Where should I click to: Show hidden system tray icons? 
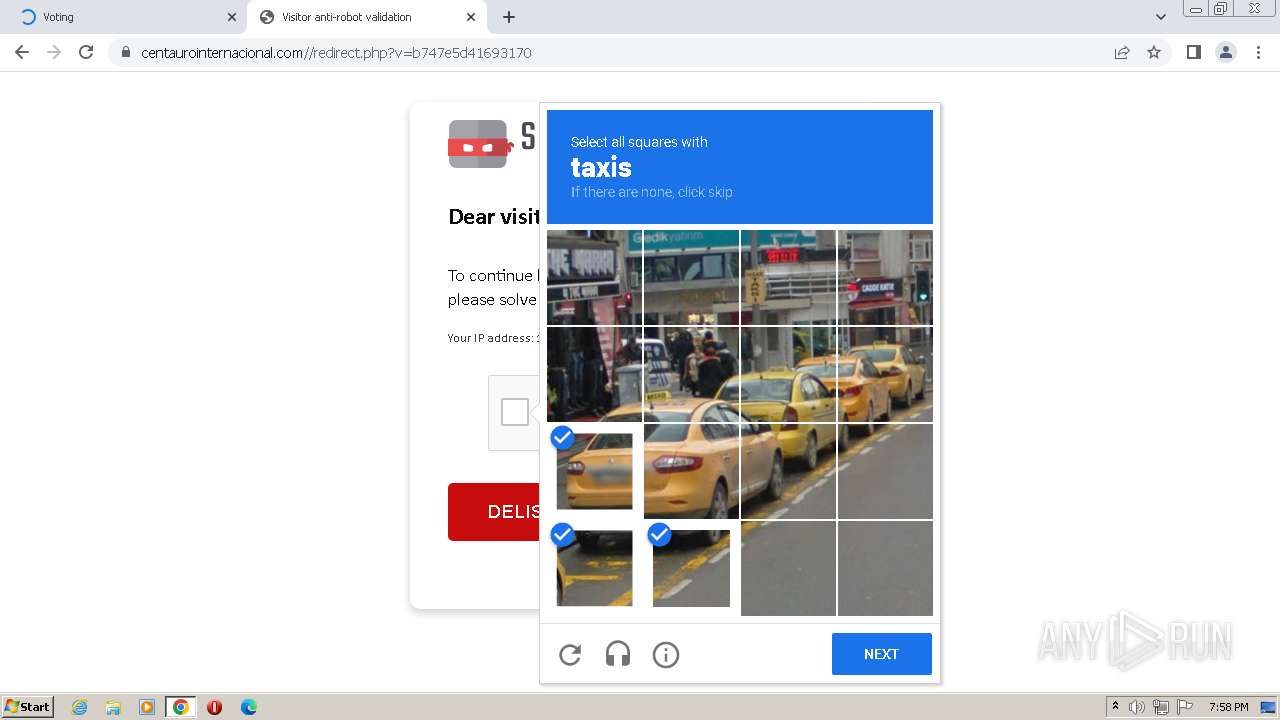pos(1115,706)
